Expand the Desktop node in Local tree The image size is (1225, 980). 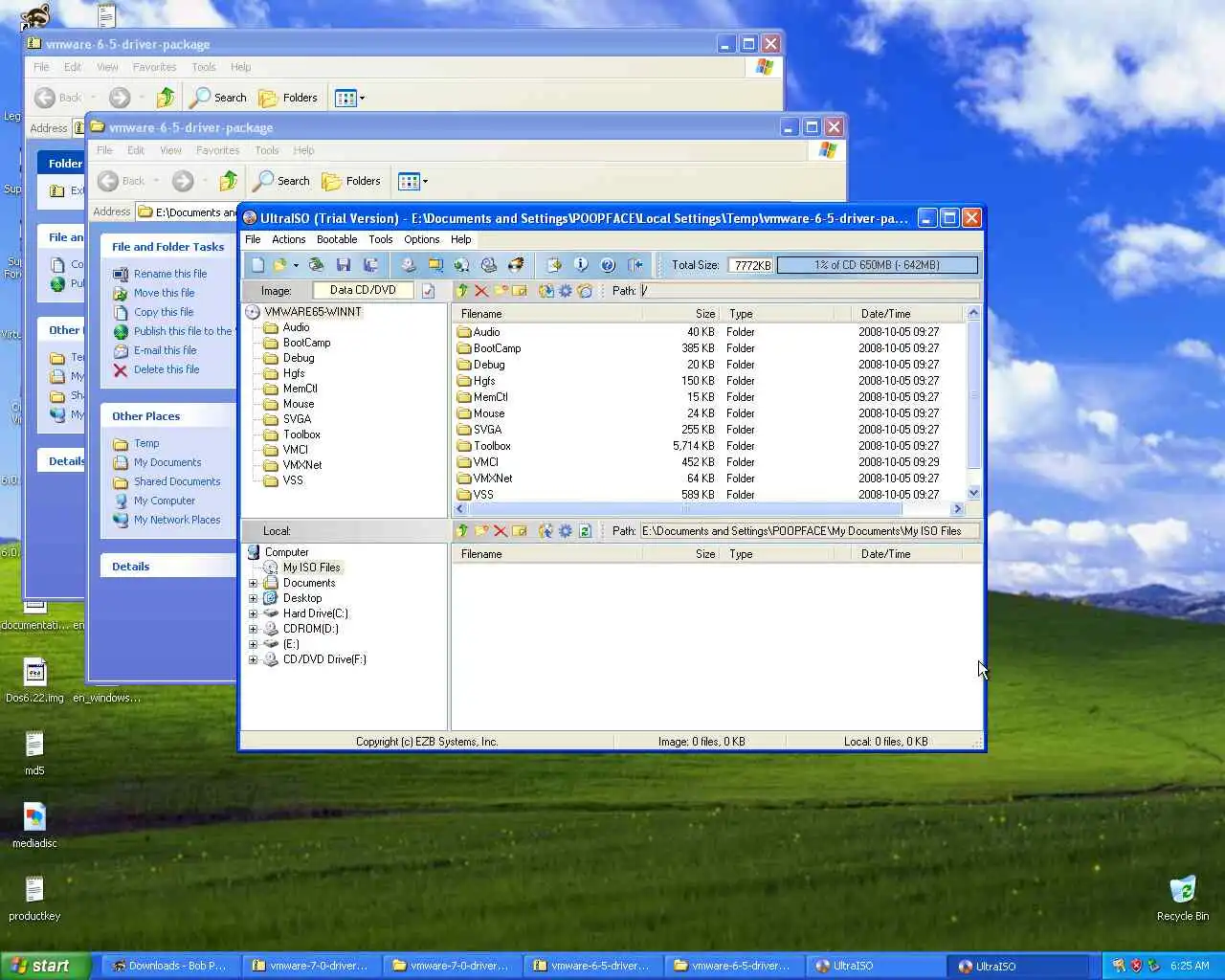pyautogui.click(x=254, y=598)
